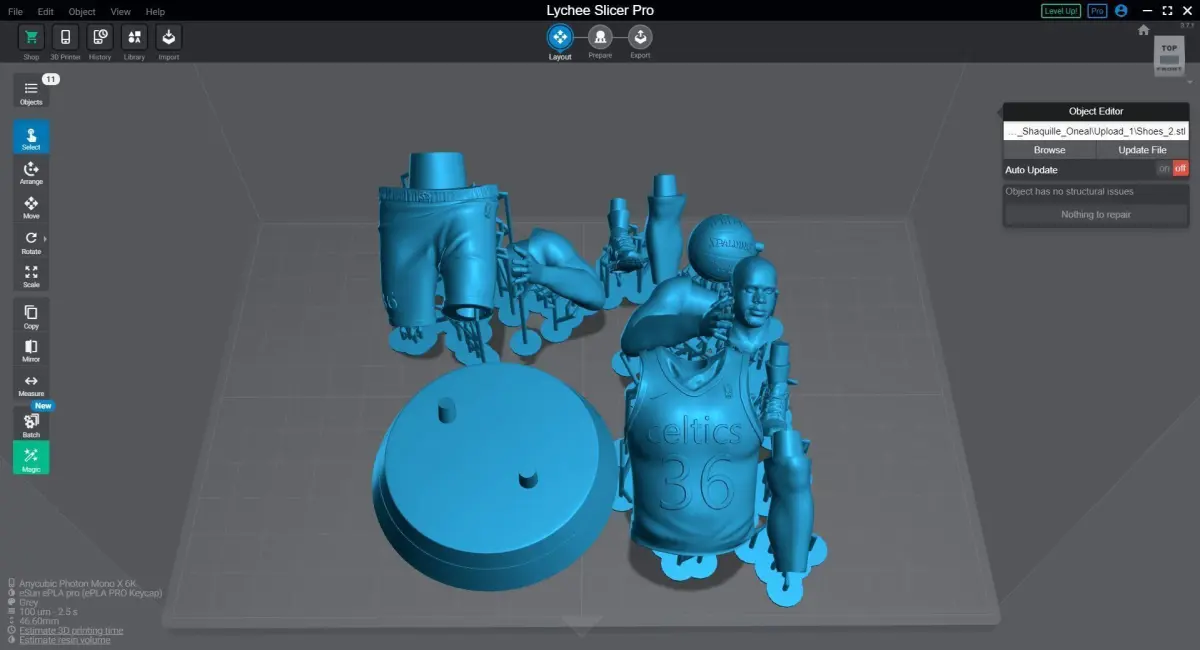Open the Objects list panel

pyautogui.click(x=31, y=92)
